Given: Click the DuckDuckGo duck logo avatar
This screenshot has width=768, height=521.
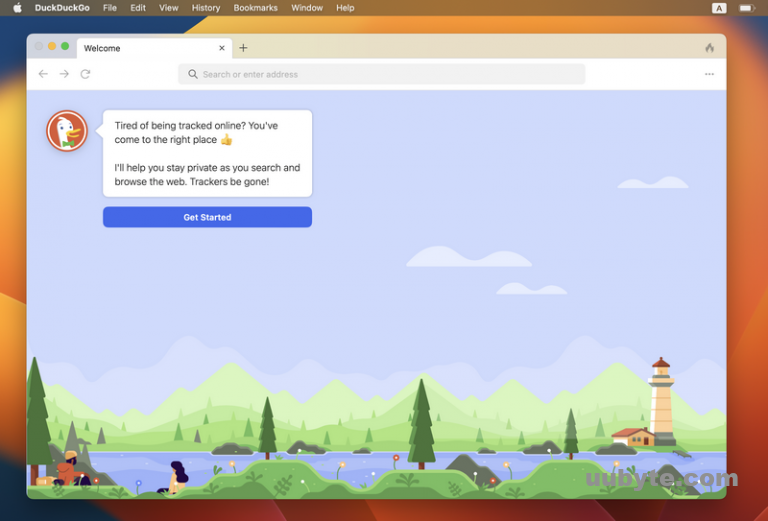Looking at the screenshot, I should [67, 131].
